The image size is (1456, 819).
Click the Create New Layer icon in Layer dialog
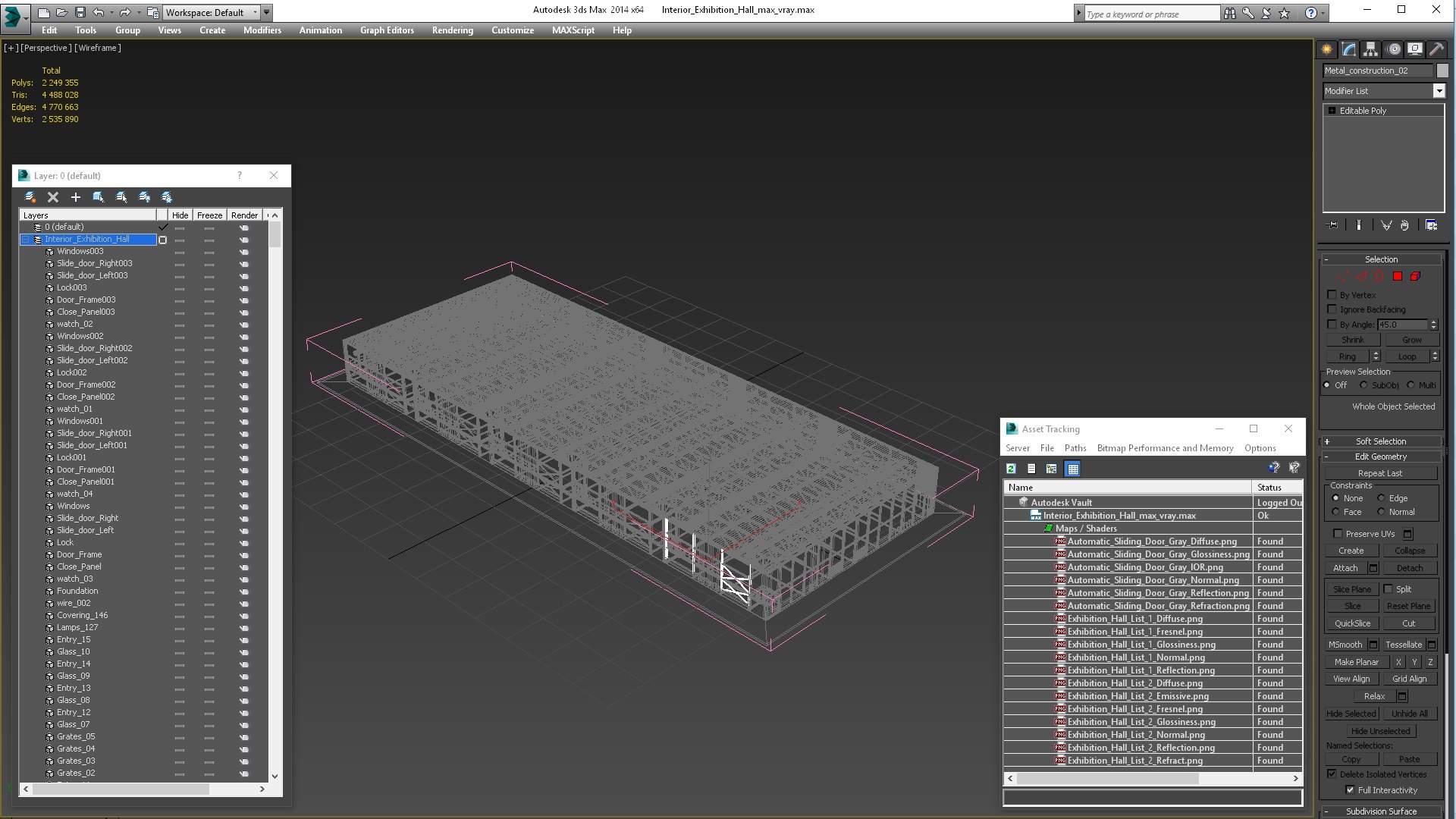30,197
